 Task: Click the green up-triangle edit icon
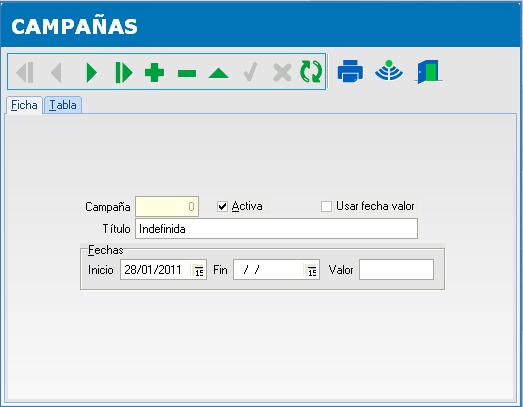pyautogui.click(x=218, y=73)
